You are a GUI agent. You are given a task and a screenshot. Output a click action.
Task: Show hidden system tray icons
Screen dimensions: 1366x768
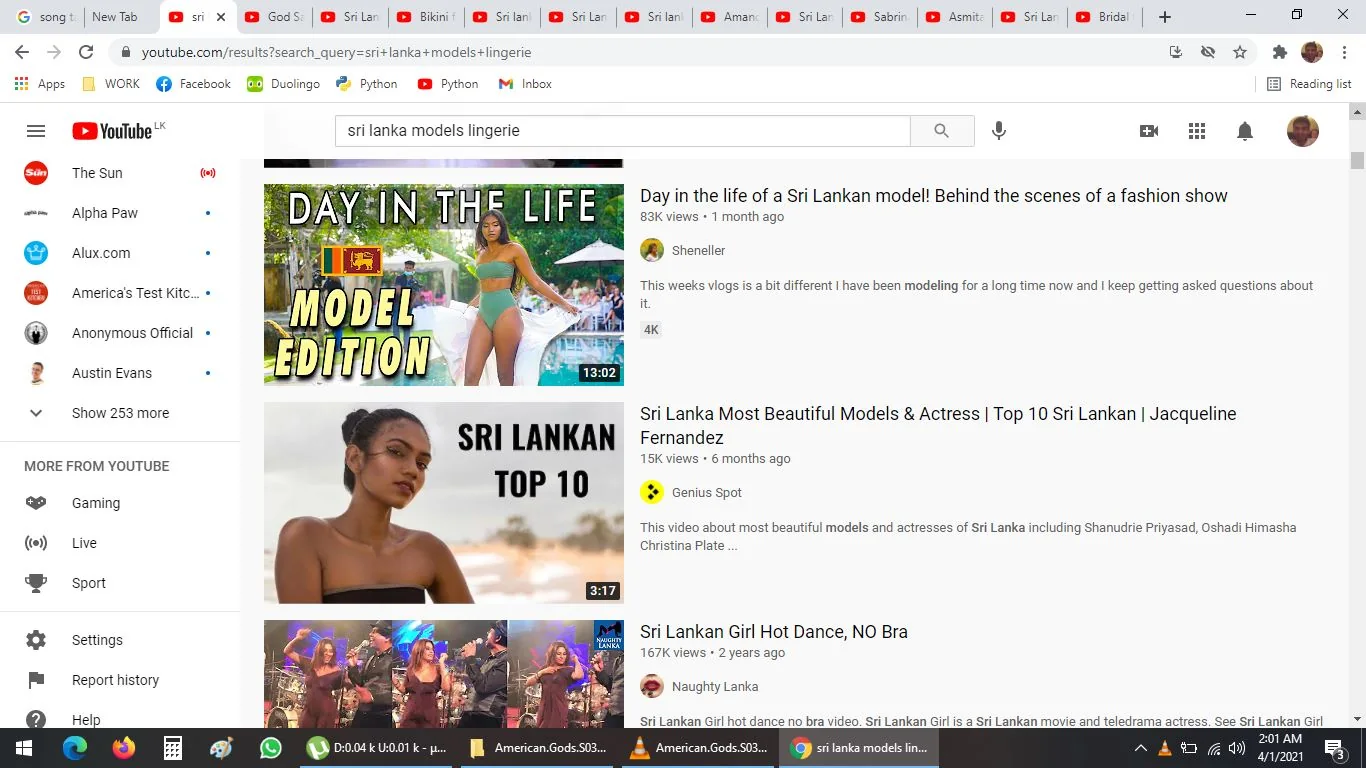point(1140,748)
